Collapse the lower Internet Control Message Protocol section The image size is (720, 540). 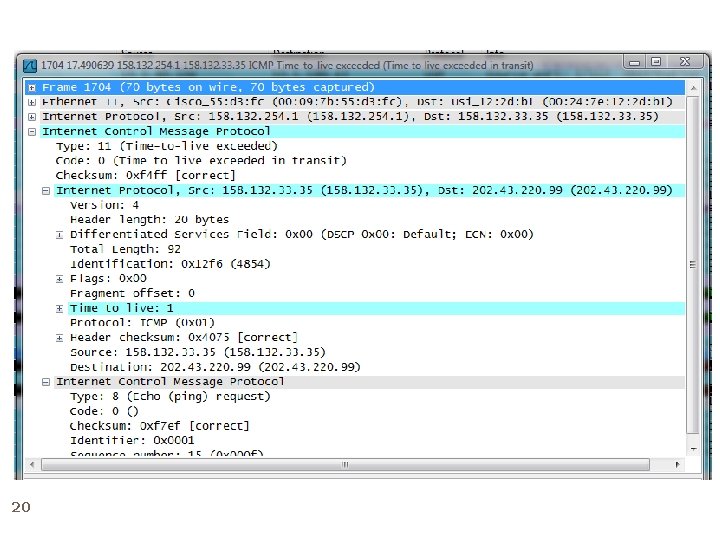coord(45,382)
